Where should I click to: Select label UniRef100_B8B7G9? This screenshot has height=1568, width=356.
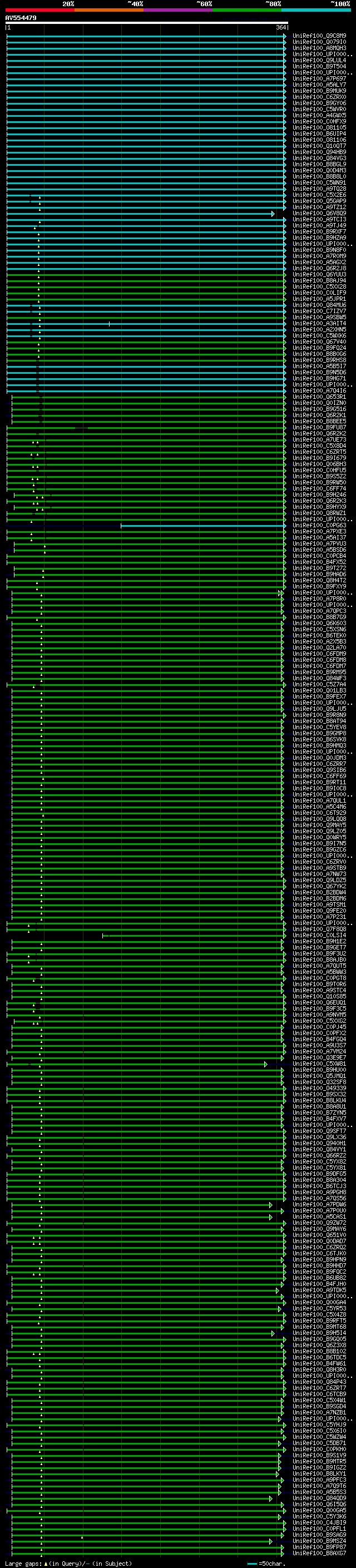(319, 617)
